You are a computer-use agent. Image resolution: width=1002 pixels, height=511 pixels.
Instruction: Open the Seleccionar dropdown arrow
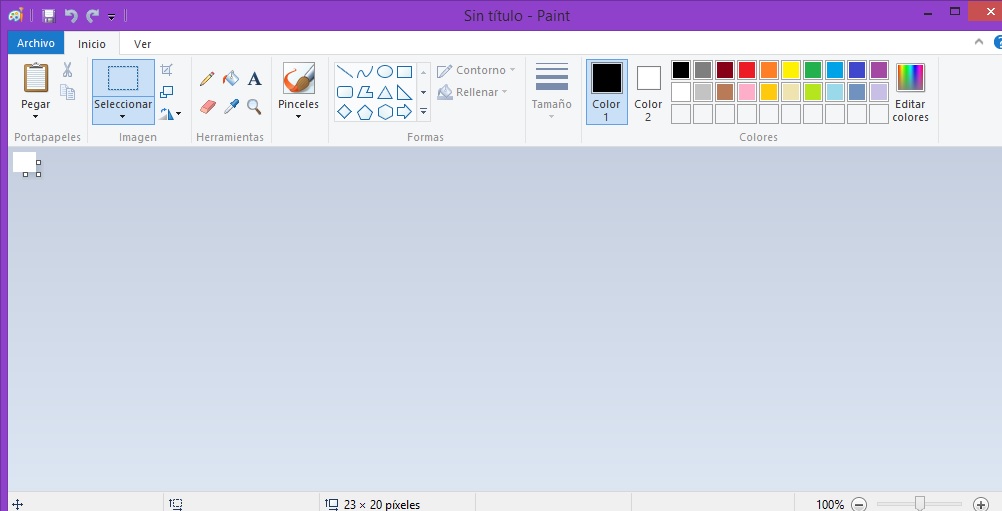click(x=123, y=116)
